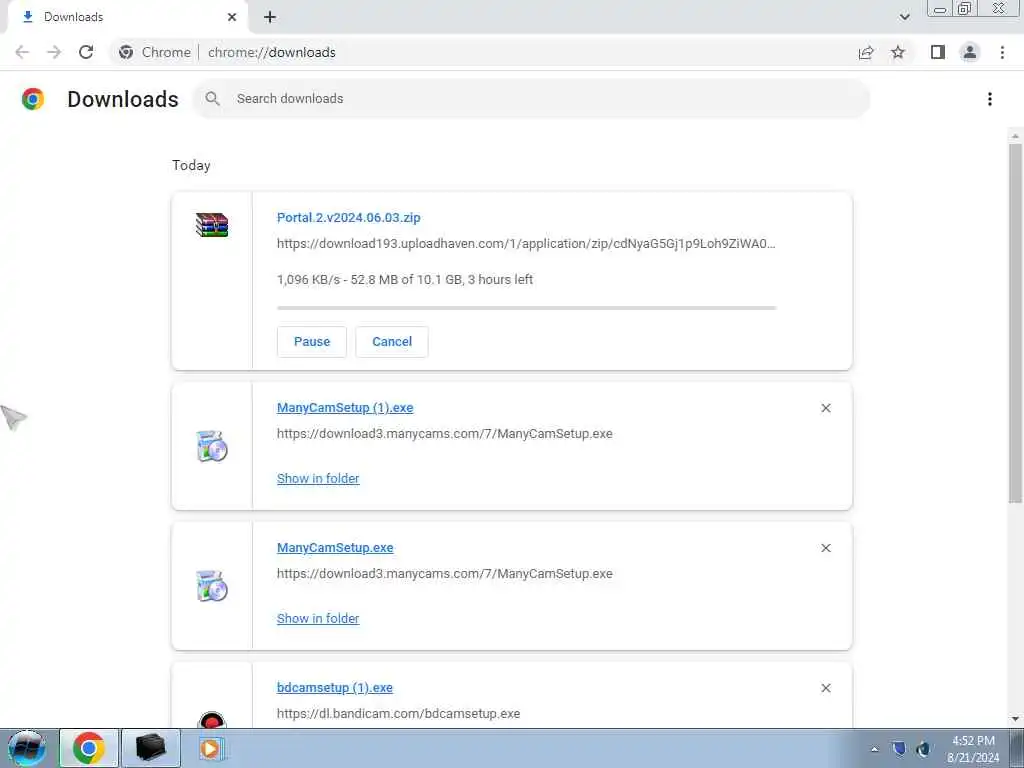Reload the Downloads page
The width and height of the screenshot is (1024, 768).
86,52
